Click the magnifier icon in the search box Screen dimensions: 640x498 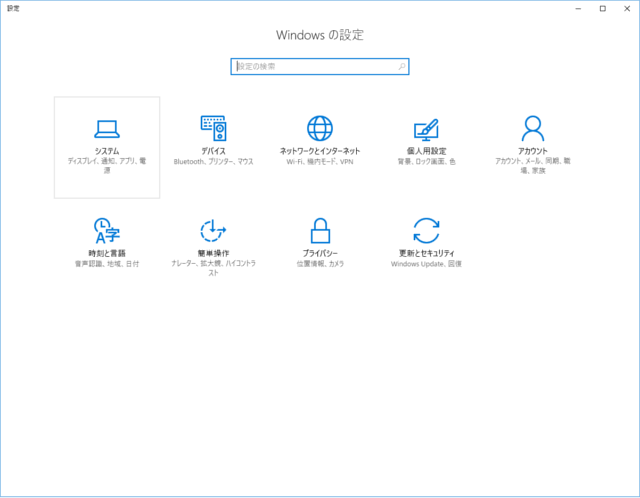(x=402, y=67)
